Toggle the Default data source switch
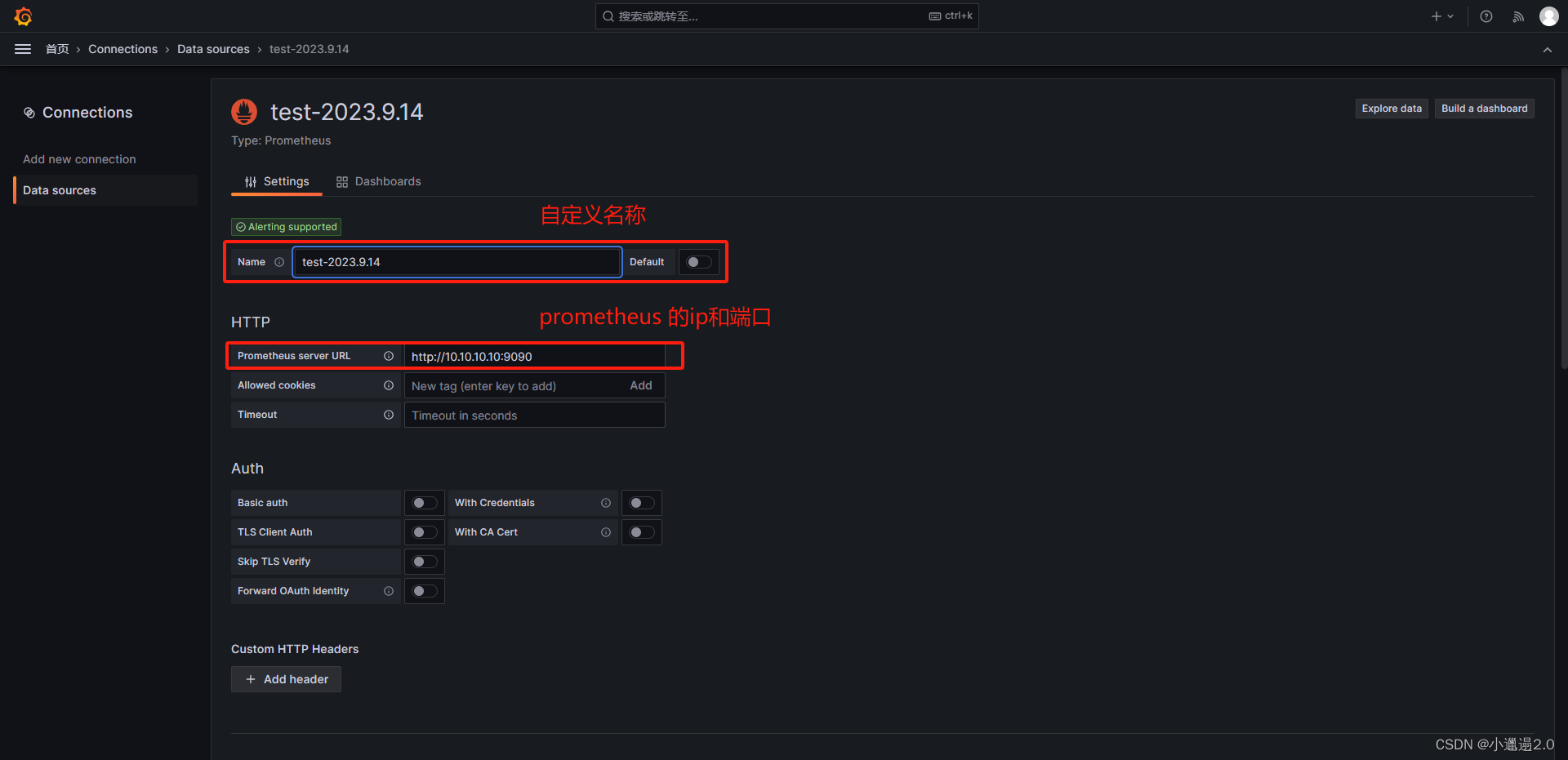Screen dimensions: 1568x760 699,262
